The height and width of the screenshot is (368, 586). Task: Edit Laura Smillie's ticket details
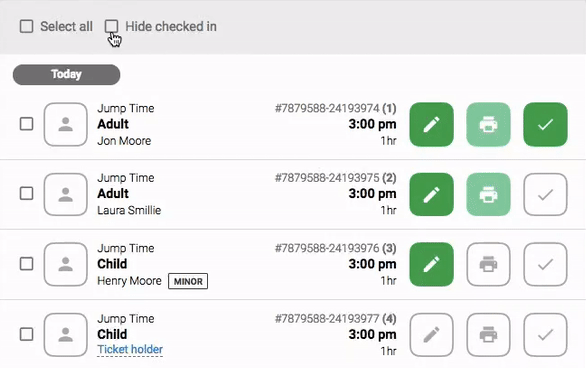click(432, 194)
